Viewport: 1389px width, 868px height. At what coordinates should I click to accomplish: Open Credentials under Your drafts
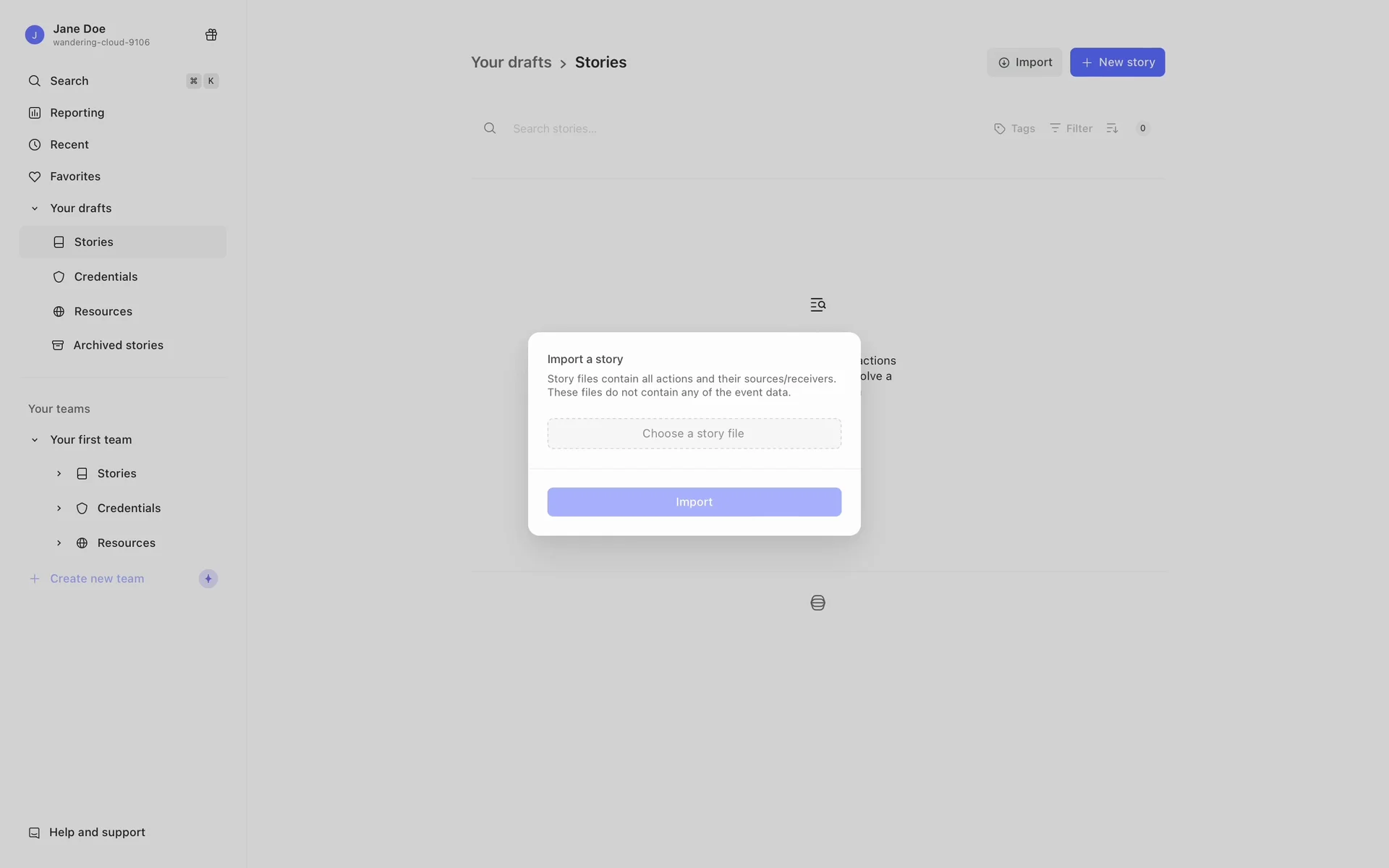pos(106,277)
